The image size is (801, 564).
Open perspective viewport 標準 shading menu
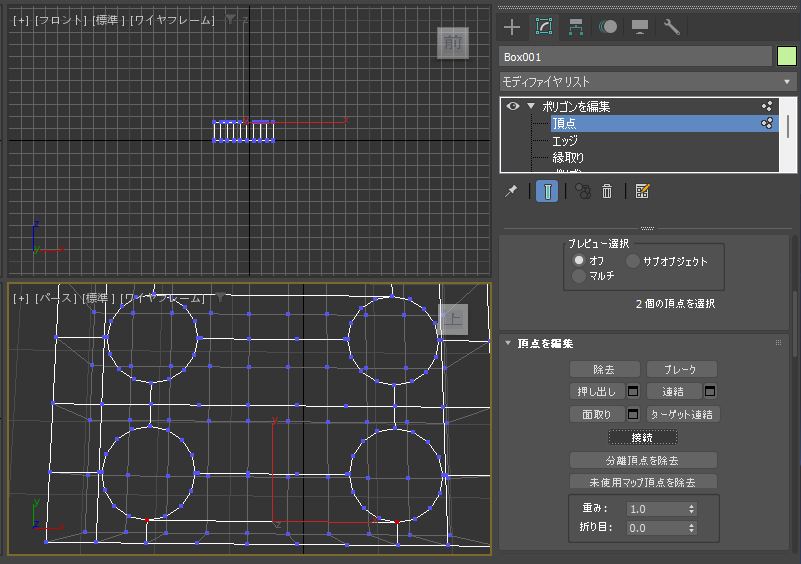pos(98,298)
